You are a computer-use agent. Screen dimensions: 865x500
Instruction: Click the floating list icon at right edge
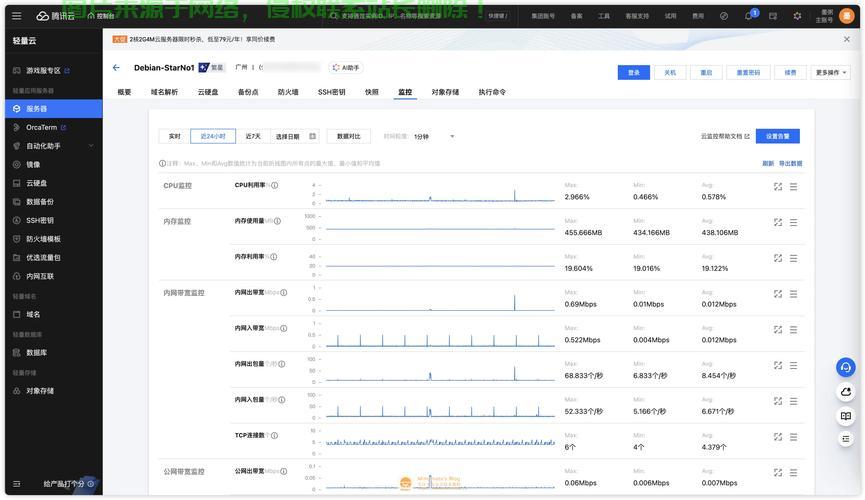pos(845,439)
